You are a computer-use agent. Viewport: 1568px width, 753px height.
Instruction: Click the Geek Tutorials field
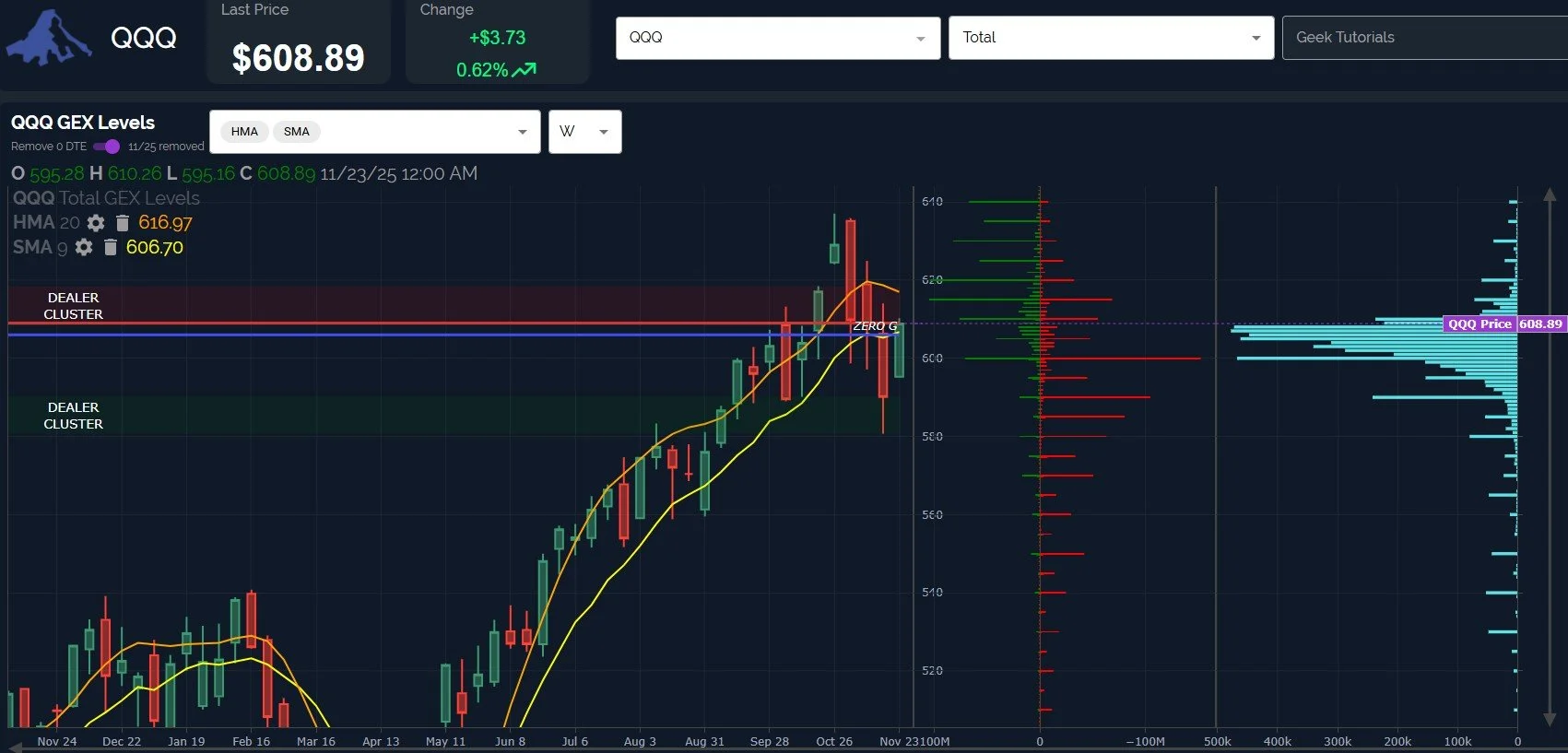click(x=1424, y=38)
